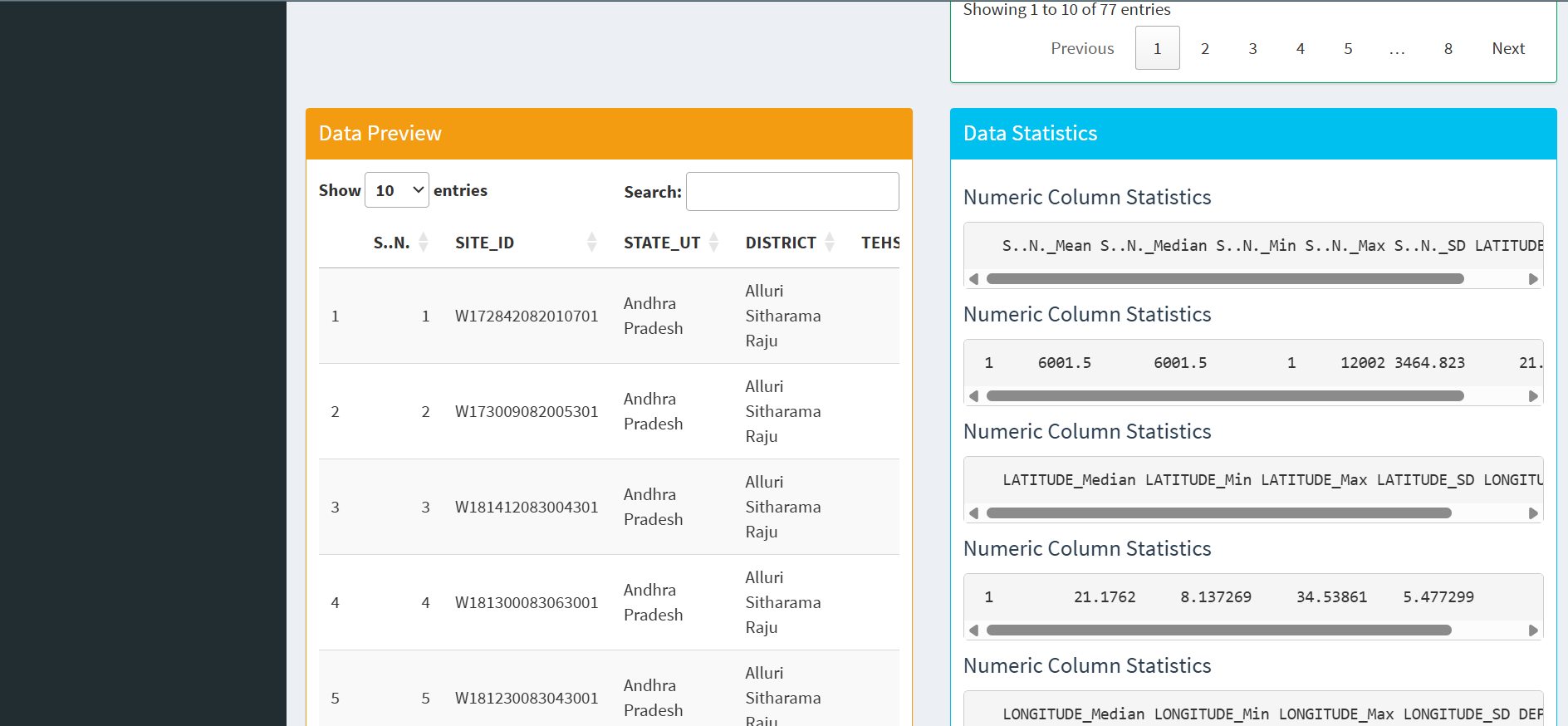The height and width of the screenshot is (726, 1568).
Task: Click the SITE_ID column header label
Action: click(484, 243)
